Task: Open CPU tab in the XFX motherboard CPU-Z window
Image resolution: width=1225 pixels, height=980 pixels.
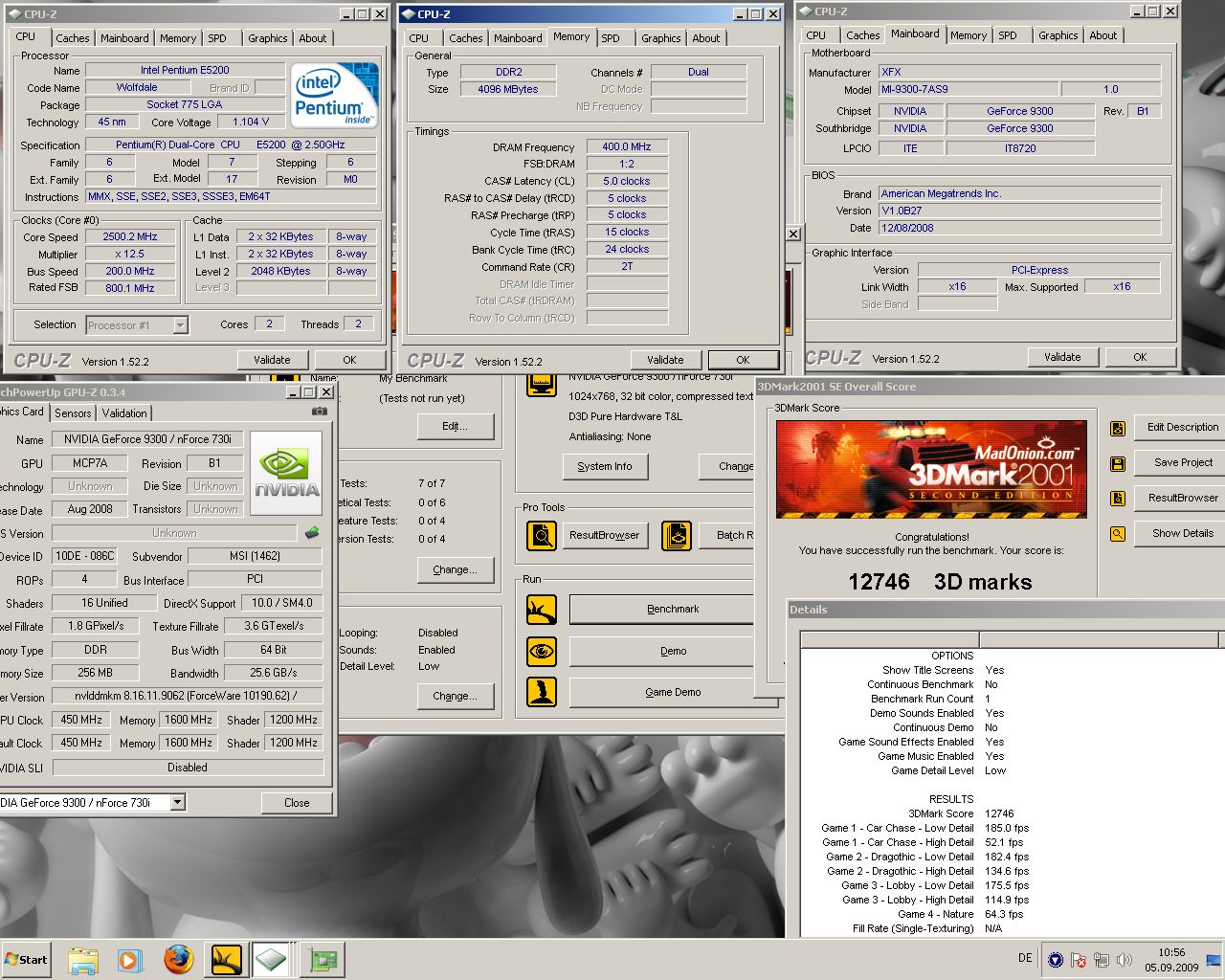Action: [816, 35]
